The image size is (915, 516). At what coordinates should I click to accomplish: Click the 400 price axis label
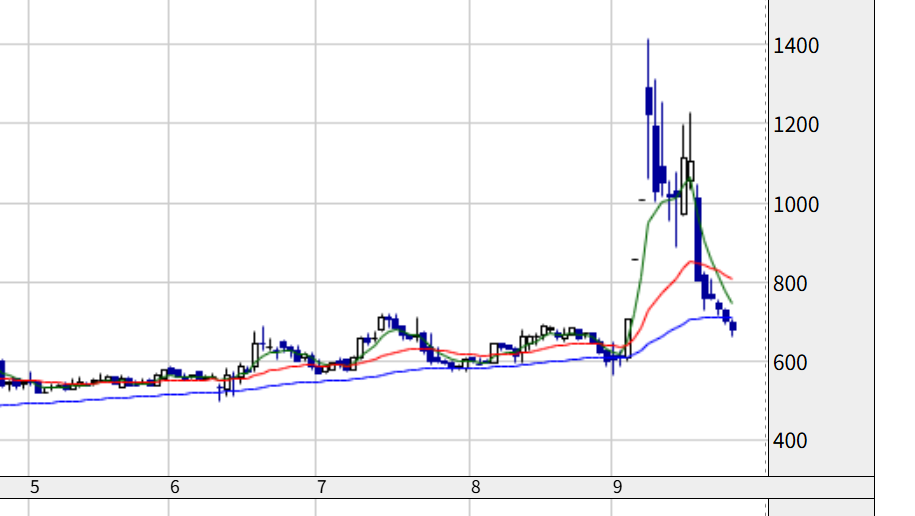pyautogui.click(x=790, y=441)
